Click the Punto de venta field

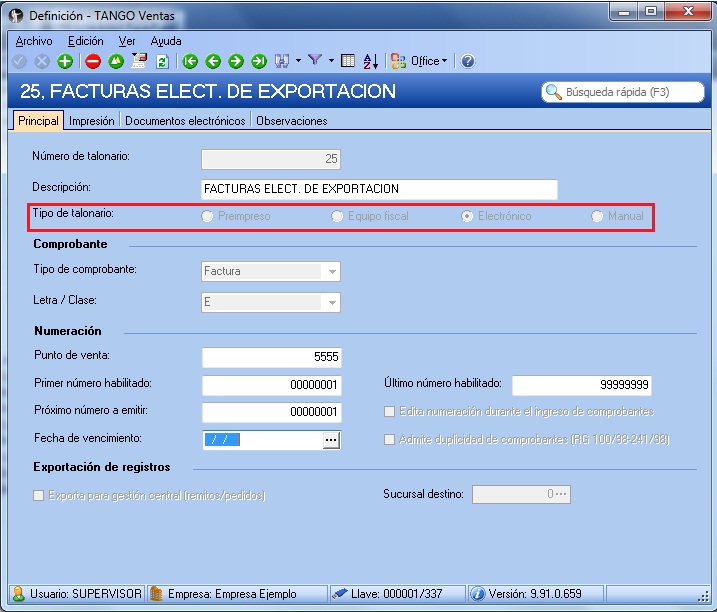point(272,357)
